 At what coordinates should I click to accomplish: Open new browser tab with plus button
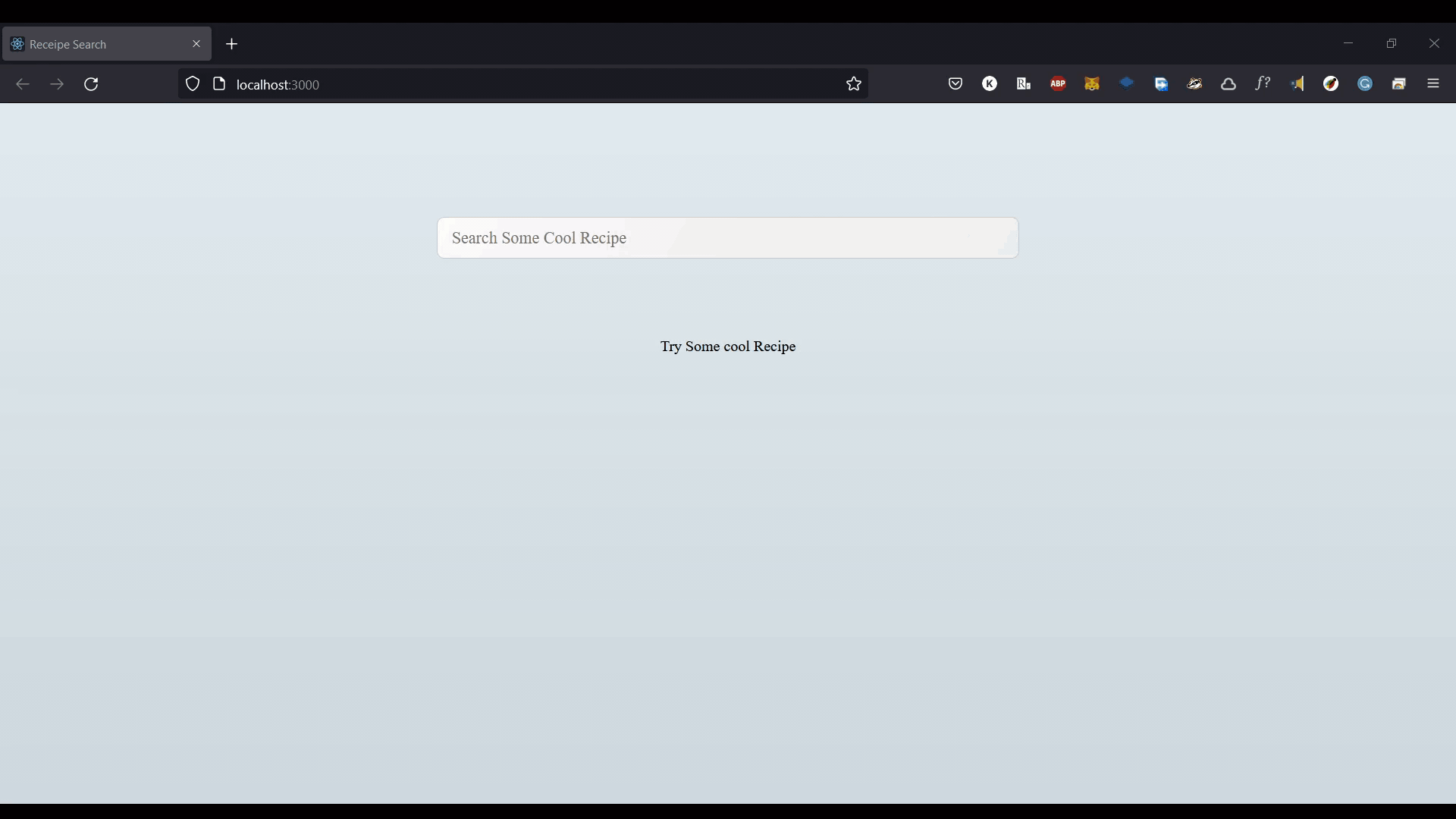click(231, 43)
